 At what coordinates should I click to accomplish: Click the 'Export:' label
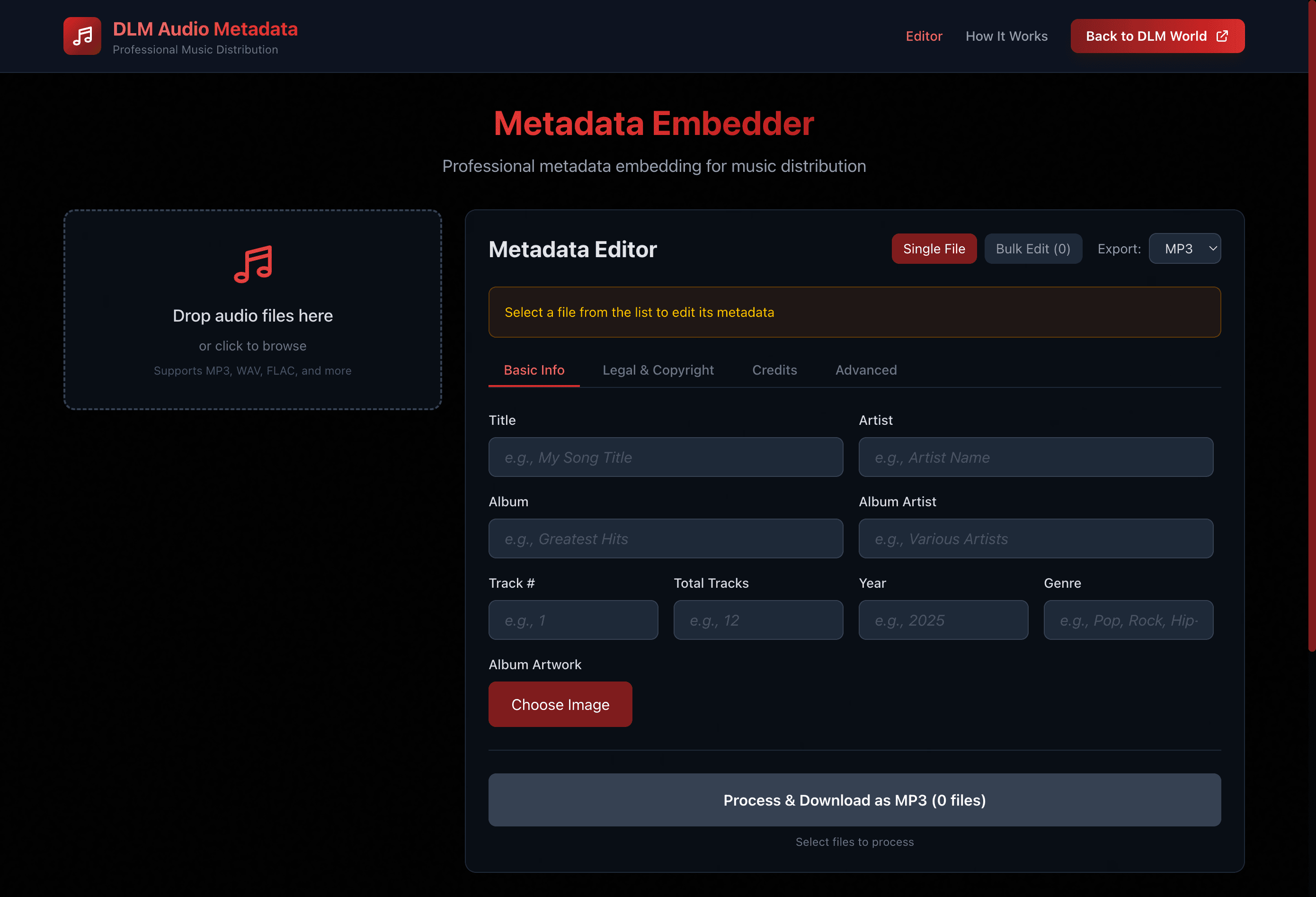pos(1119,249)
